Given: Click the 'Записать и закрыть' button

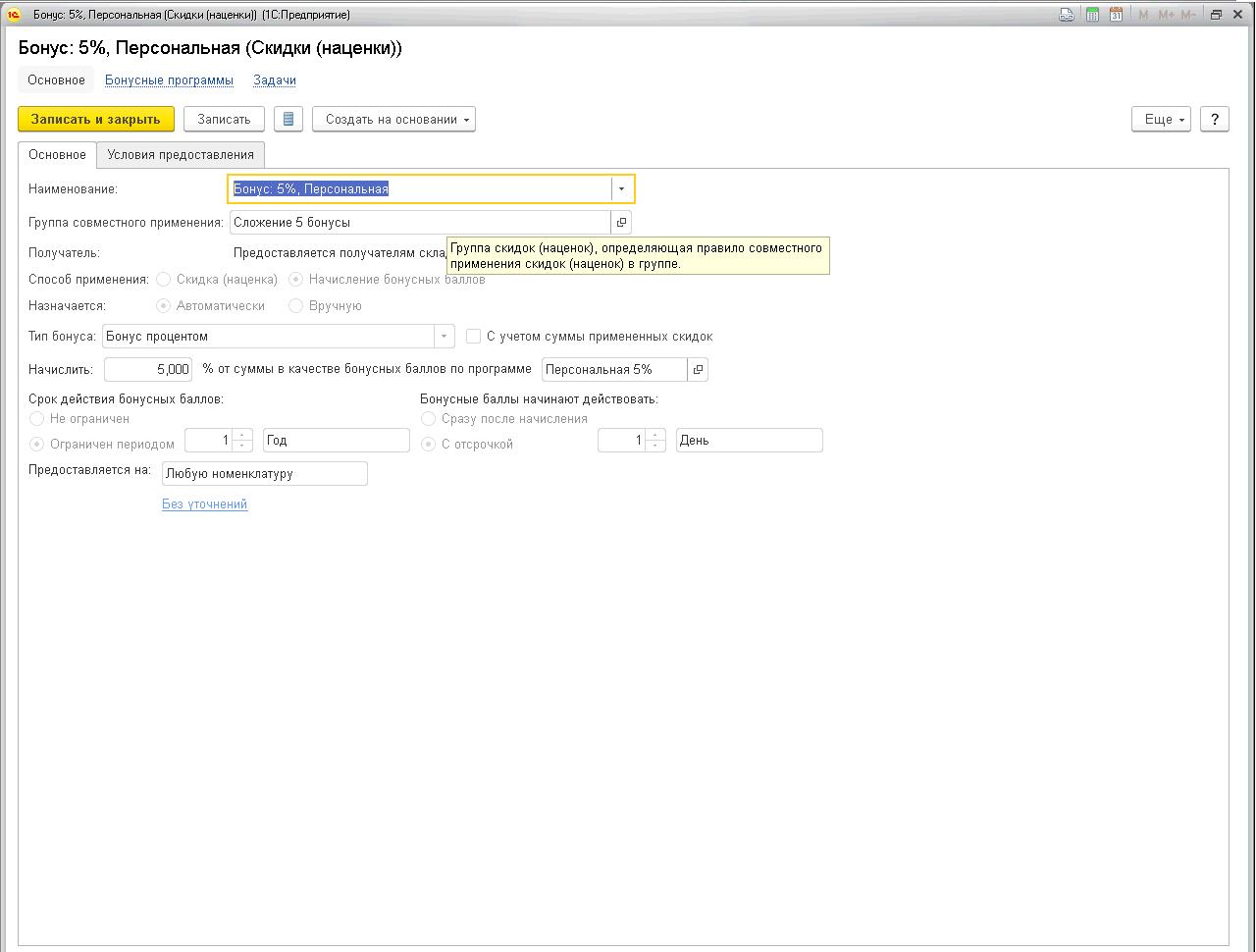Looking at the screenshot, I should 95,119.
